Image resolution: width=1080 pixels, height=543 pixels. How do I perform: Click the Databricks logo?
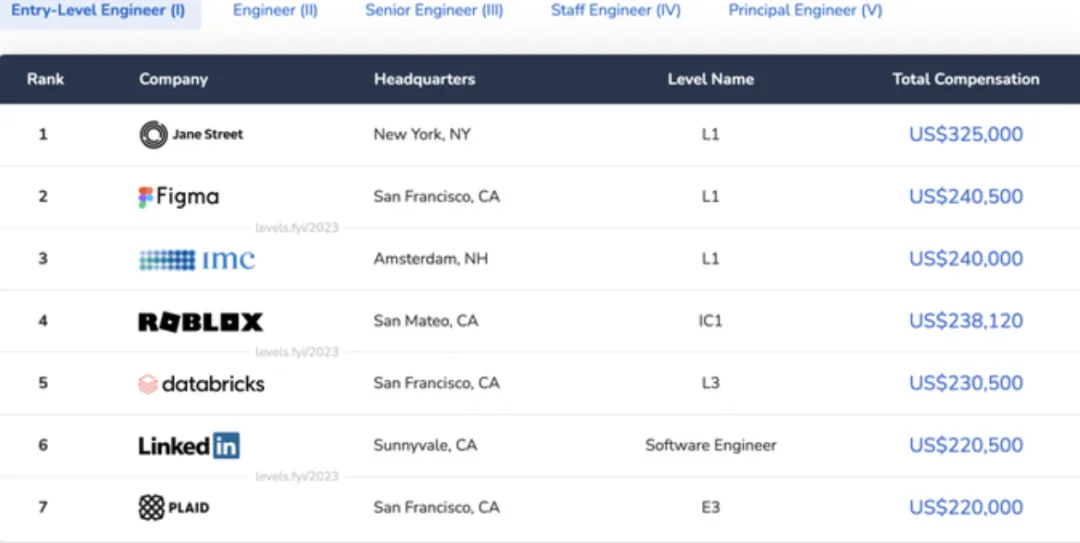click(x=201, y=384)
